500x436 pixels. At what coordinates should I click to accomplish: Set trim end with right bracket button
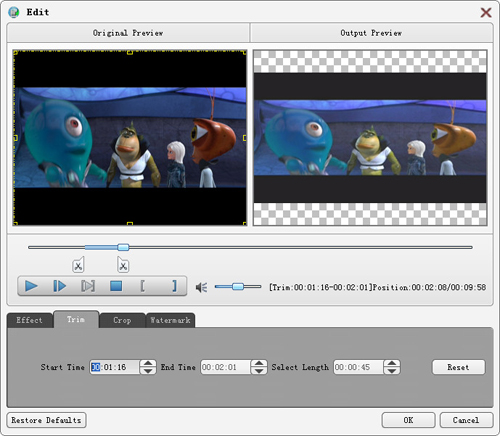[174, 286]
